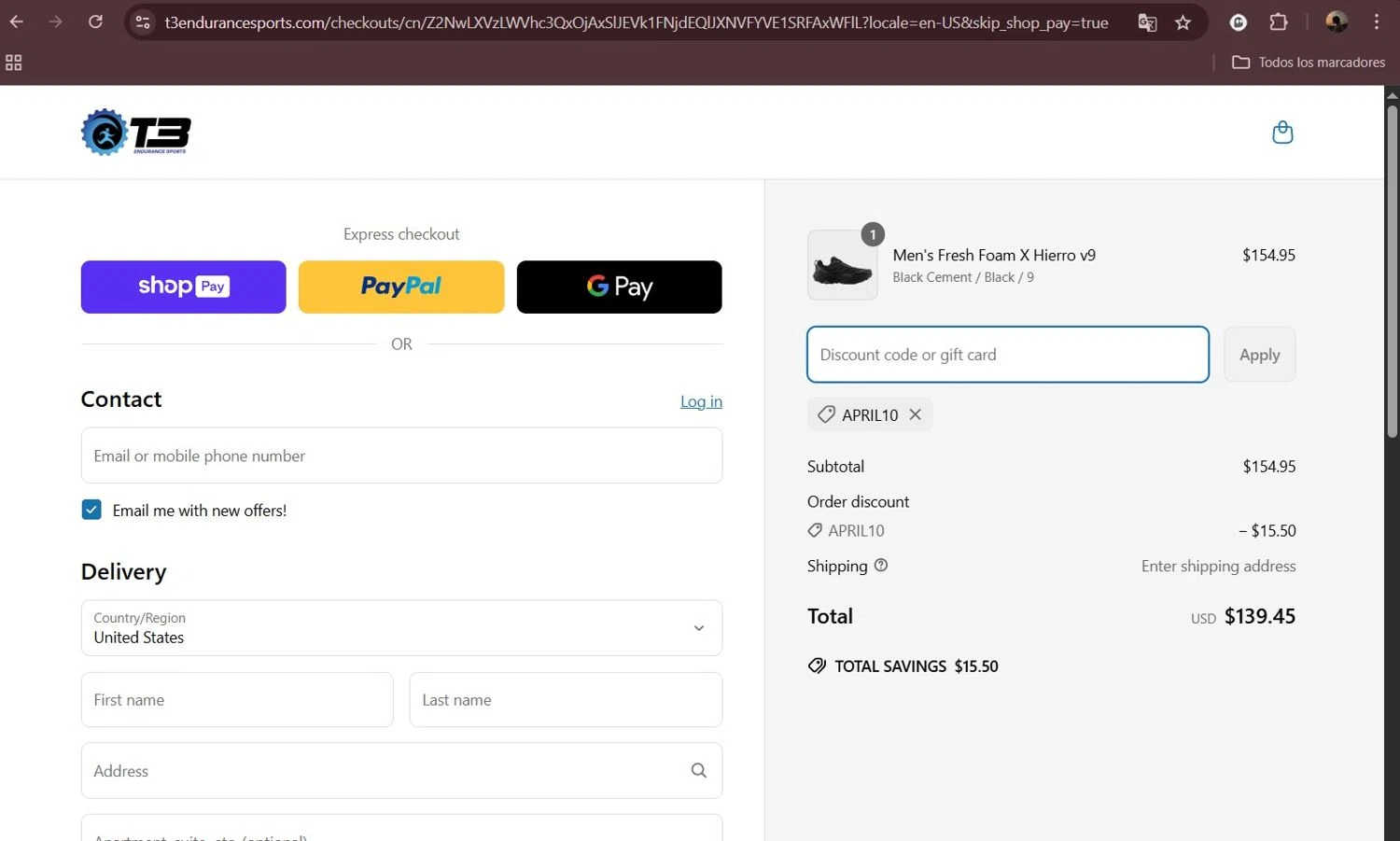Uncheck Email me with new offers checkbox
Screen dimensions: 1400x841
[x=91, y=510]
